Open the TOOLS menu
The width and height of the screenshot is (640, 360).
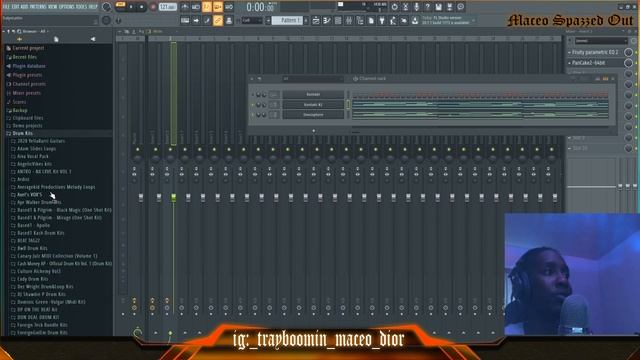pos(81,7)
